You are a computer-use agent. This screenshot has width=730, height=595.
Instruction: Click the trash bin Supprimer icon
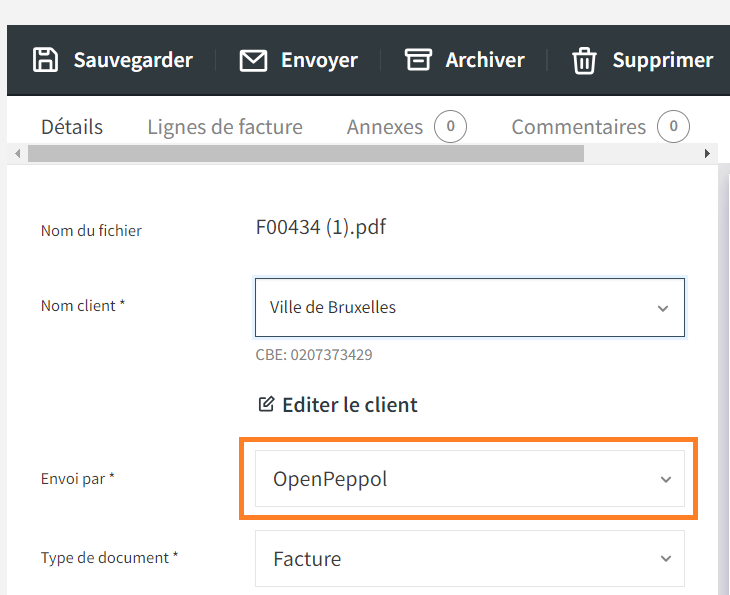tap(584, 61)
